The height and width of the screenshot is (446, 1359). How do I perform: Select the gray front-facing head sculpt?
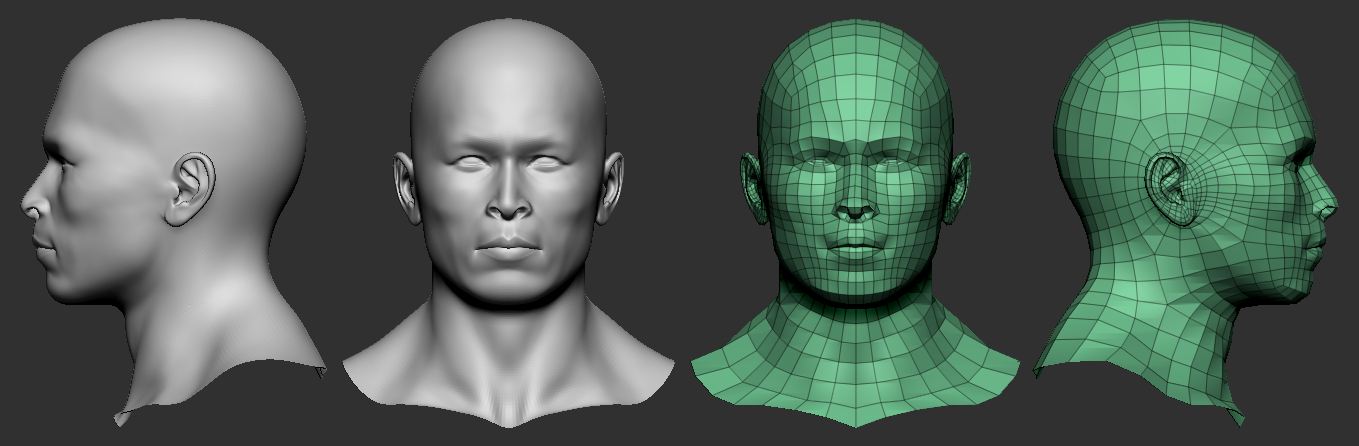coord(508,224)
